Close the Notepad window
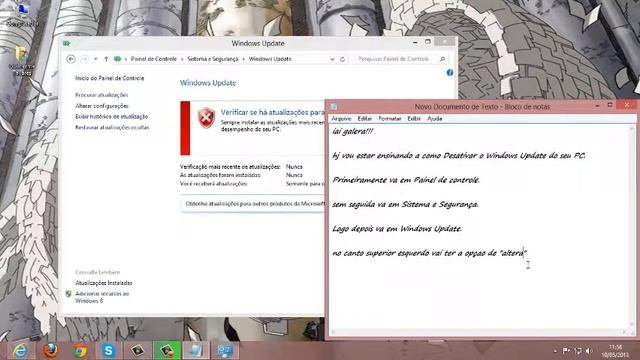This screenshot has width=640, height=360. coord(627,105)
